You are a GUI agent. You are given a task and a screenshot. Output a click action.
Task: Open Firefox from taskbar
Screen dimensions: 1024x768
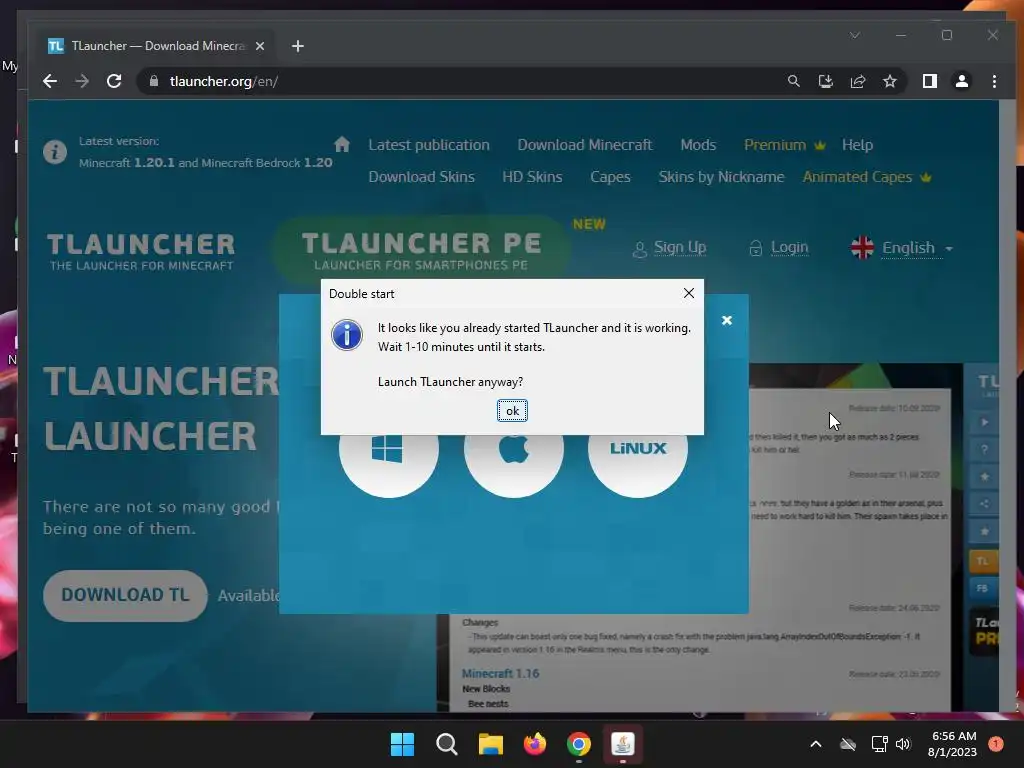coord(535,744)
